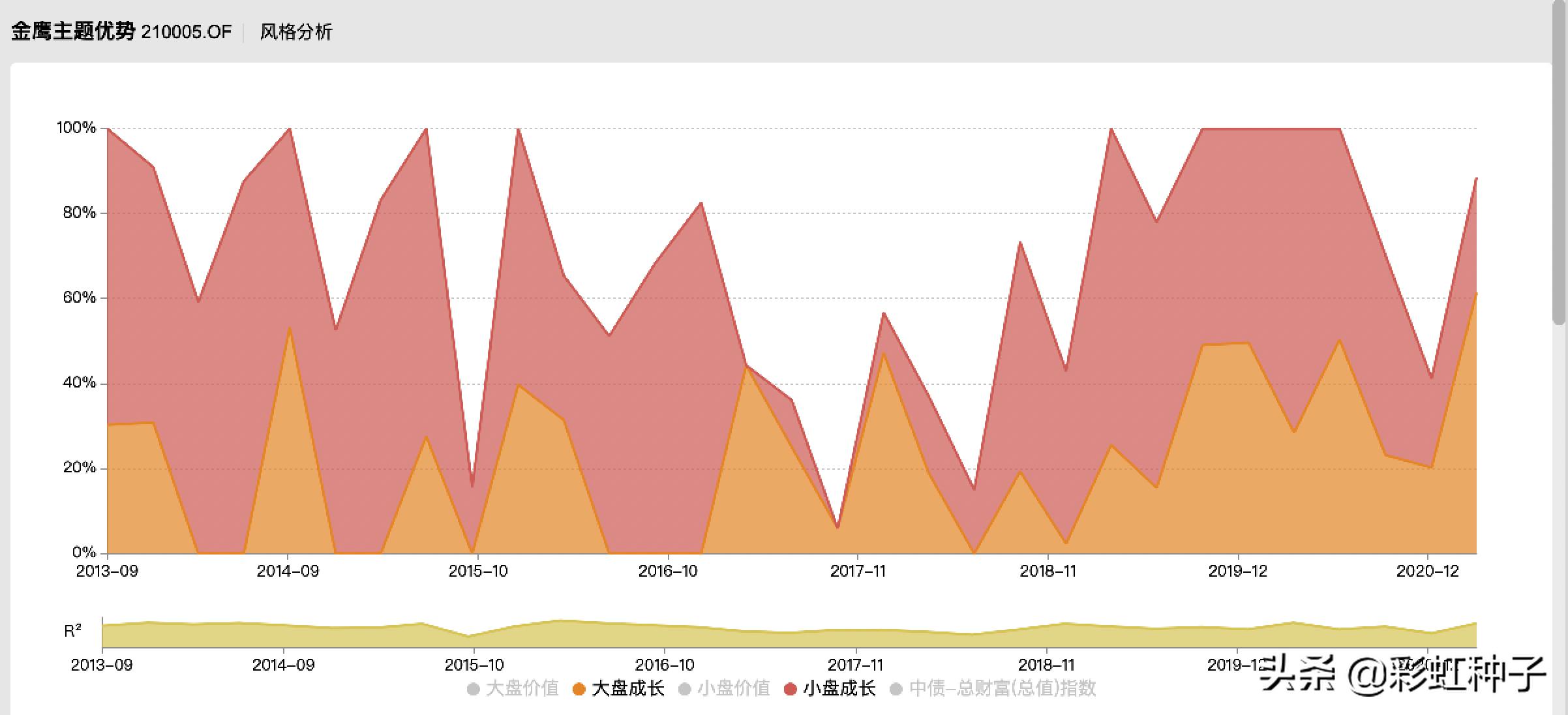
Task: Toggle the 中债-总财富(总值)指数 legend dot
Action: [x=896, y=689]
